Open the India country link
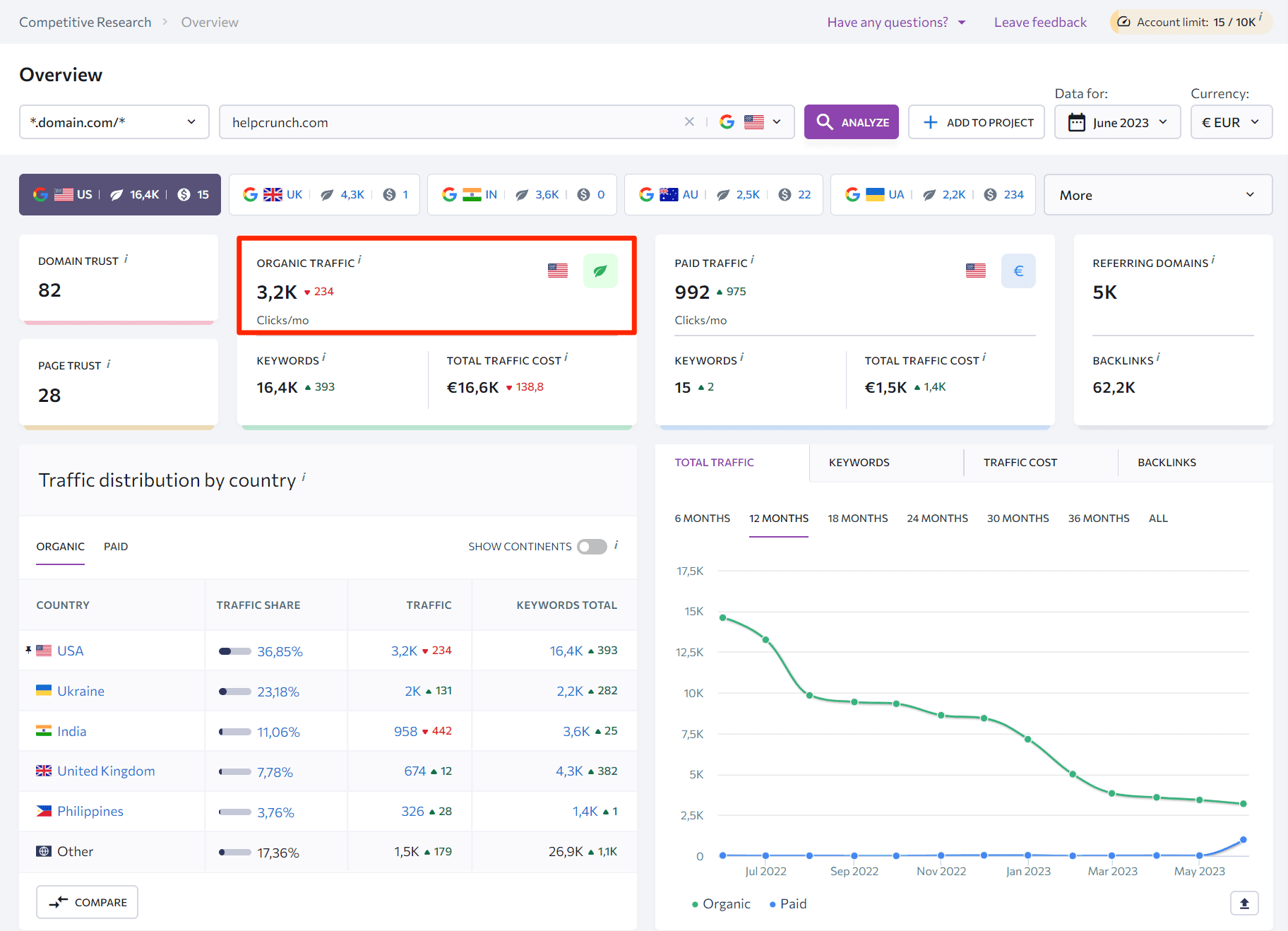 point(72,731)
